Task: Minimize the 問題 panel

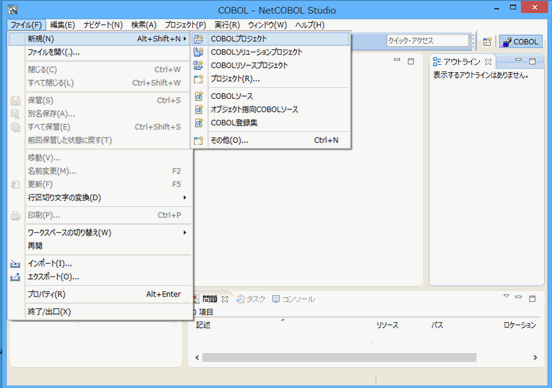Action: coord(519,297)
